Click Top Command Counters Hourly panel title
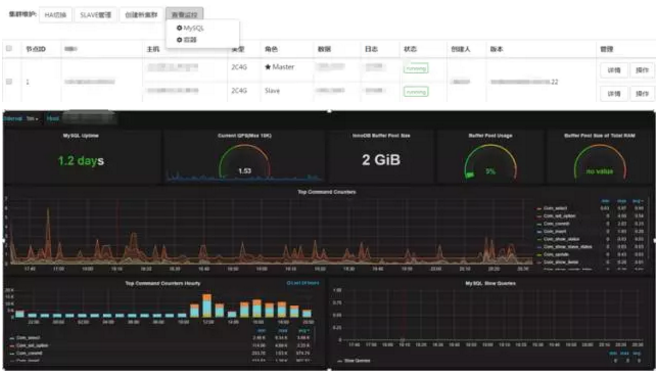This screenshot has height=375, width=661. click(x=163, y=284)
